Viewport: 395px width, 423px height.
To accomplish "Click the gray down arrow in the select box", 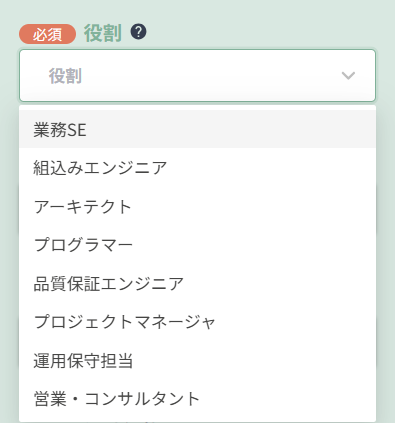I will [x=348, y=76].
